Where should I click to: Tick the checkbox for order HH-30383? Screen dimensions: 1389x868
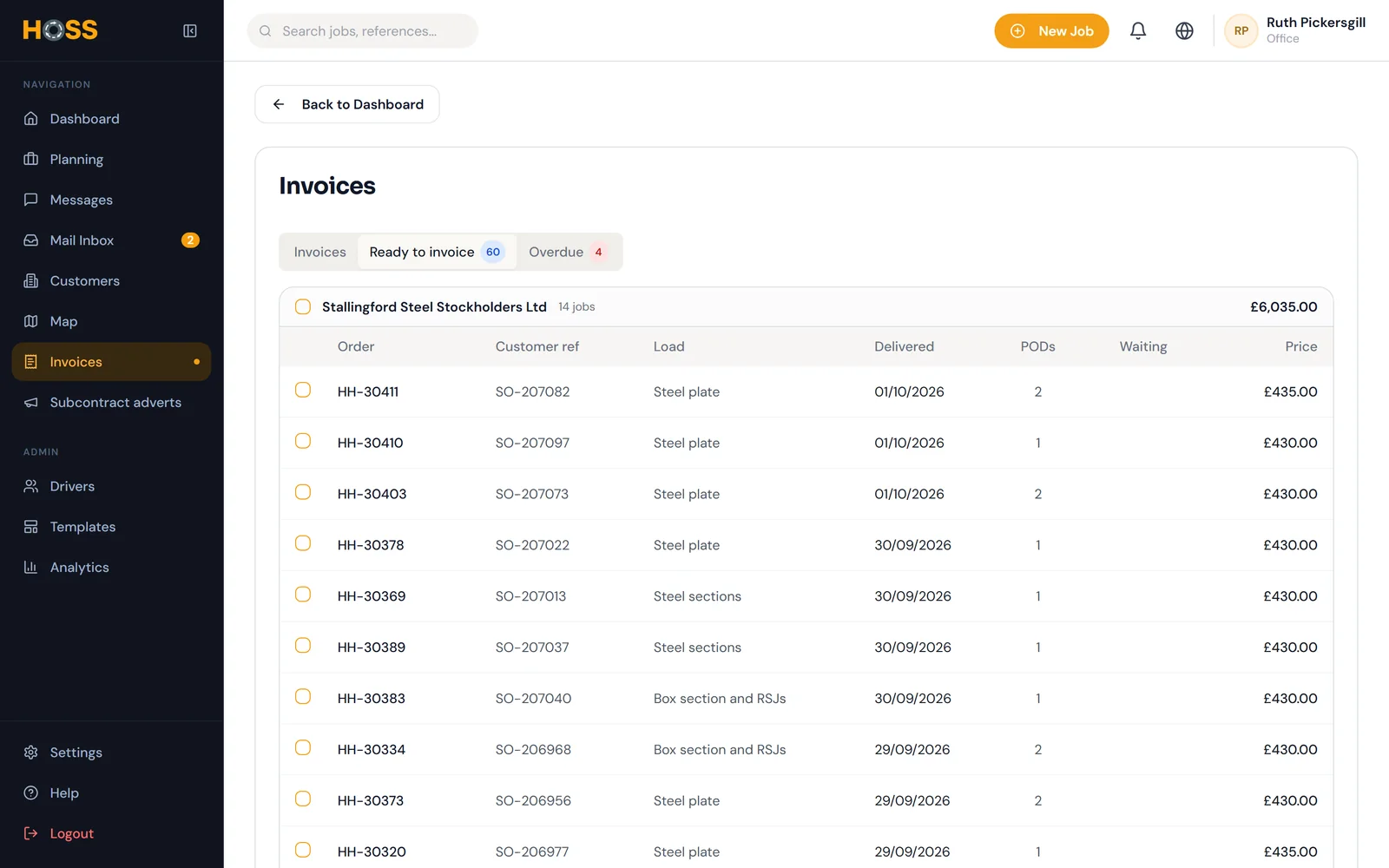click(303, 696)
